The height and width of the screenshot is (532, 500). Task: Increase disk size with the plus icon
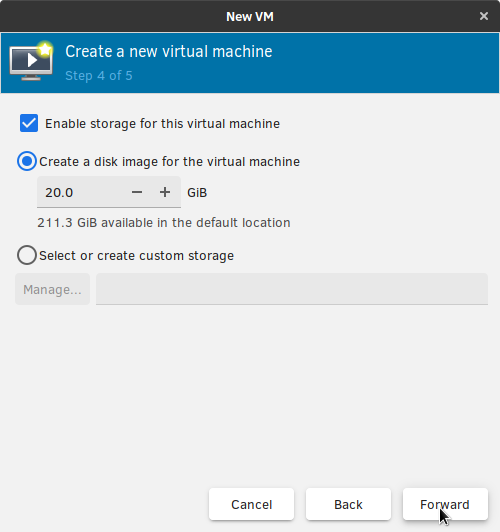coord(165,192)
